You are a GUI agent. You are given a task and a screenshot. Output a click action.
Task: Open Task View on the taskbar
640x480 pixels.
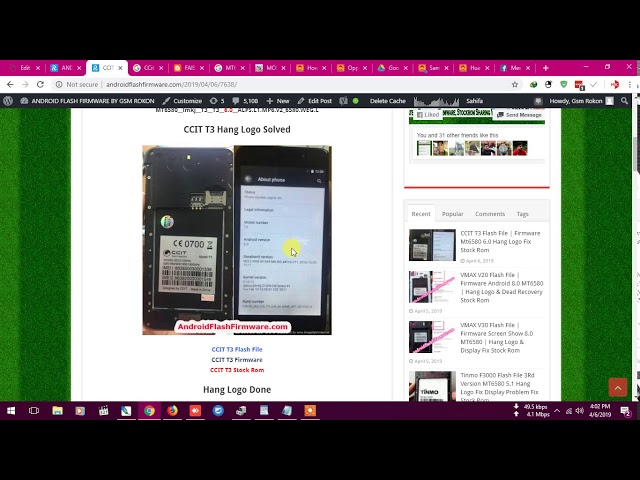34,411
